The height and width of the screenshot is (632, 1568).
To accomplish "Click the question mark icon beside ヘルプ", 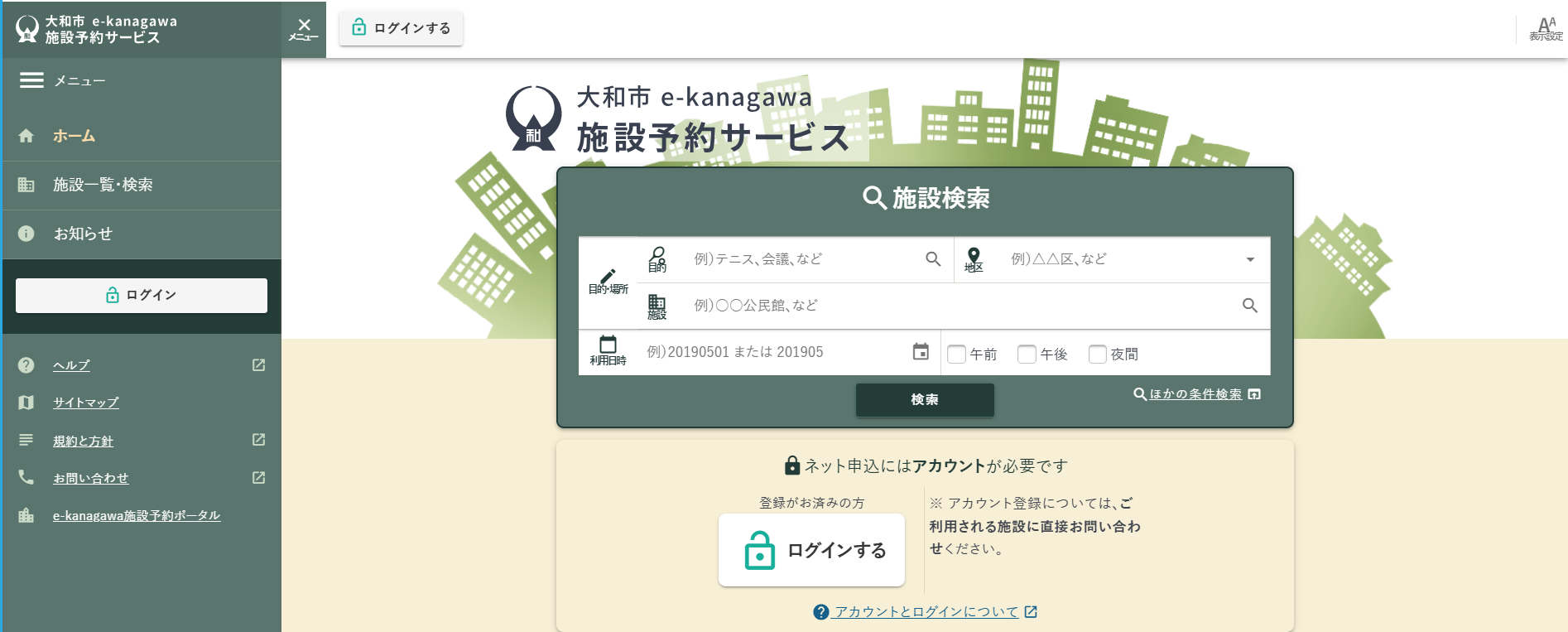I will pyautogui.click(x=26, y=365).
